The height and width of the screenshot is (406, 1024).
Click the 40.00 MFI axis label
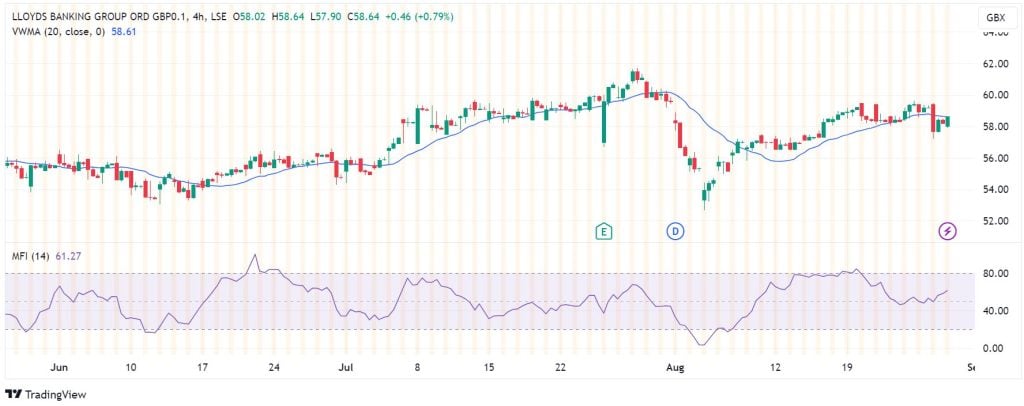point(995,311)
